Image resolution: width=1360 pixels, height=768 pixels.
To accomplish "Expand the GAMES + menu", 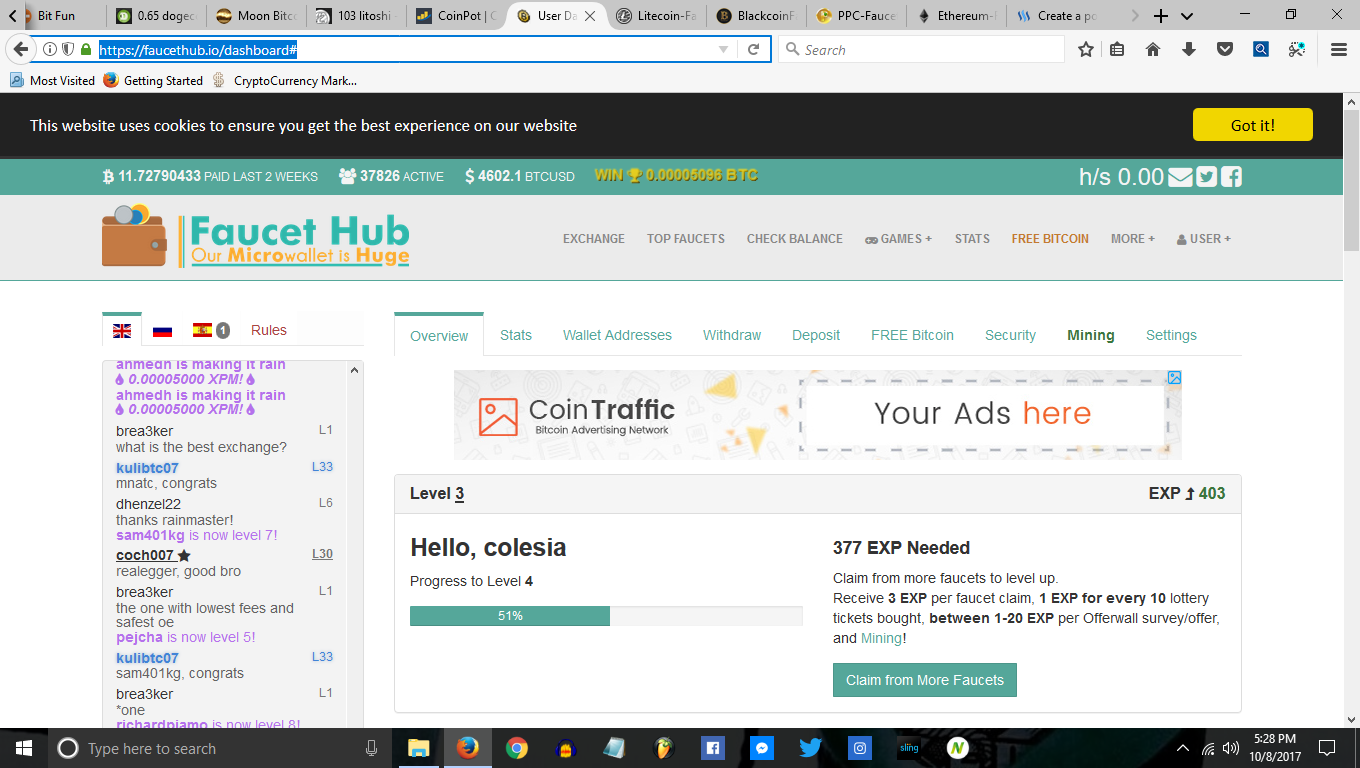I will 898,239.
